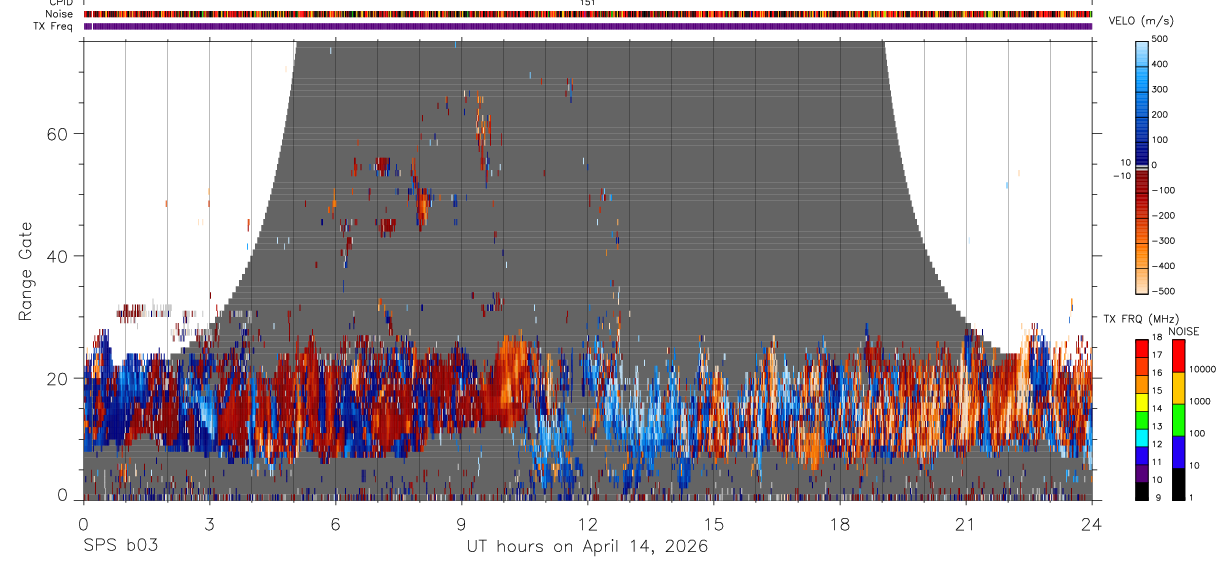1228x567 pixels.
Task: Click the '10000' label on NOISE scale
Action: [1201, 369]
